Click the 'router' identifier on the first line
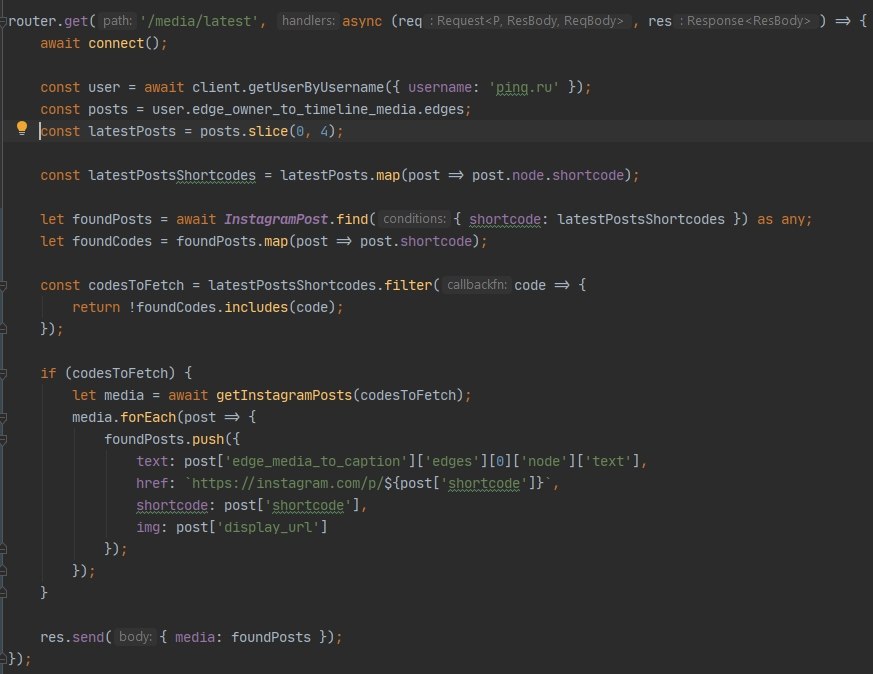The width and height of the screenshot is (873, 674). click(x=32, y=21)
